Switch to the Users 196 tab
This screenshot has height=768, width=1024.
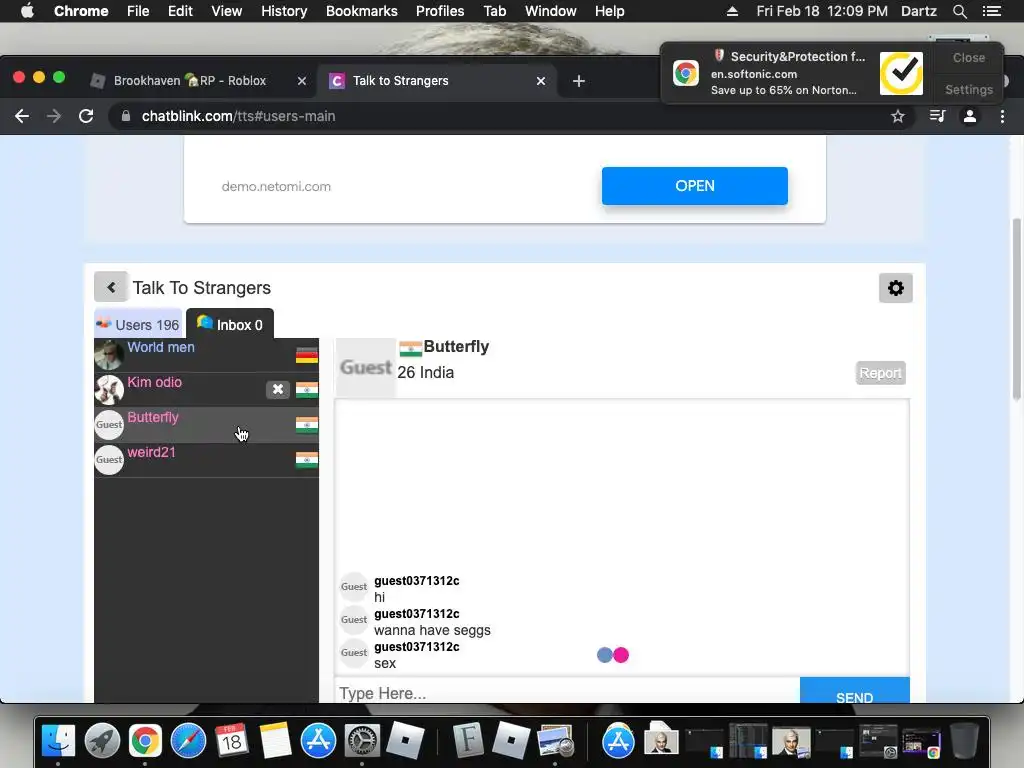click(138, 324)
